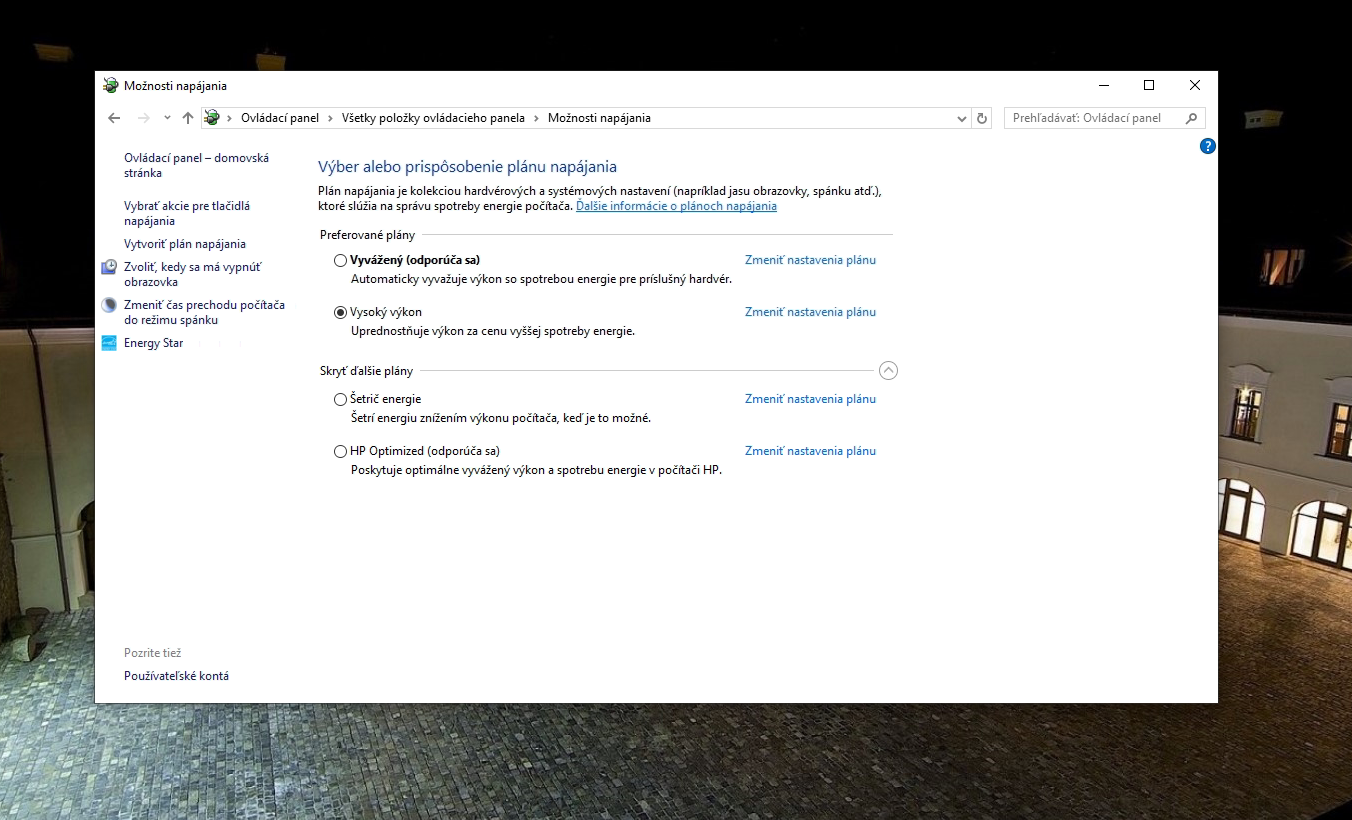Viewport: 1352px width, 820px height.
Task: Click the moon icon for sleep settings
Action: click(x=109, y=305)
